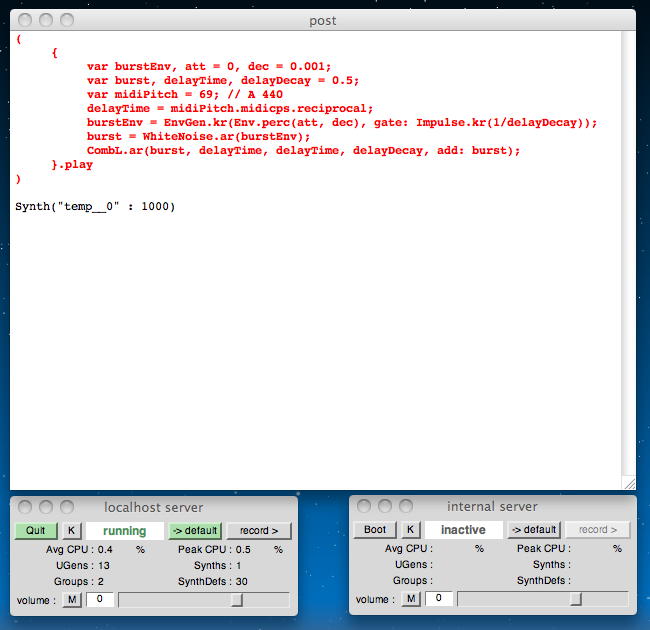Close the localhost server window

coord(25,506)
